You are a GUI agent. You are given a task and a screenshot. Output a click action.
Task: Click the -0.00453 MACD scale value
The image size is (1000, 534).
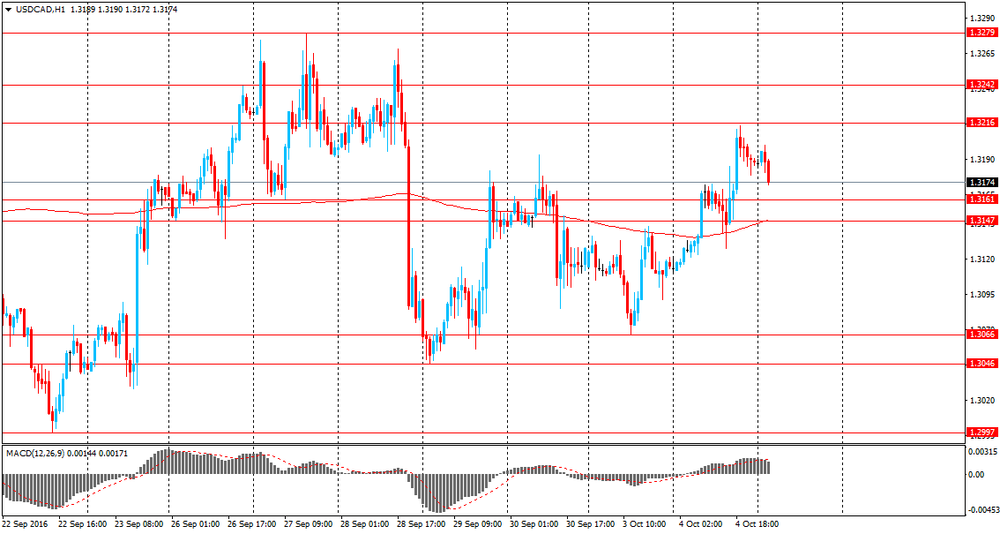[982, 510]
